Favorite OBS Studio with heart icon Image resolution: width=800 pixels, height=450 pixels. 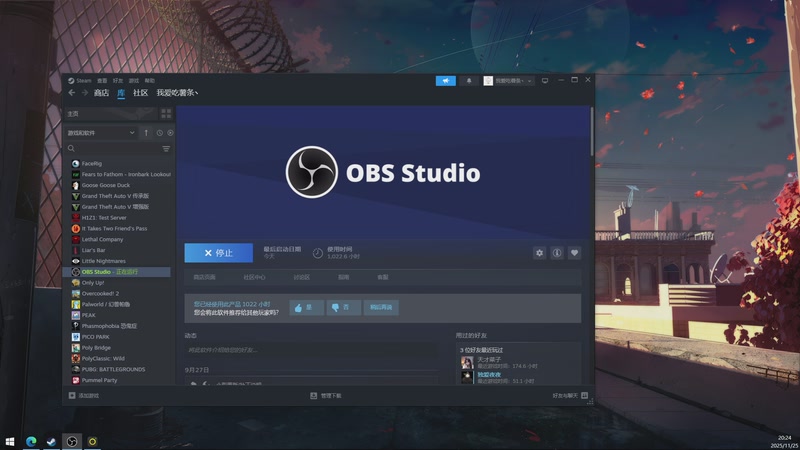pos(574,253)
